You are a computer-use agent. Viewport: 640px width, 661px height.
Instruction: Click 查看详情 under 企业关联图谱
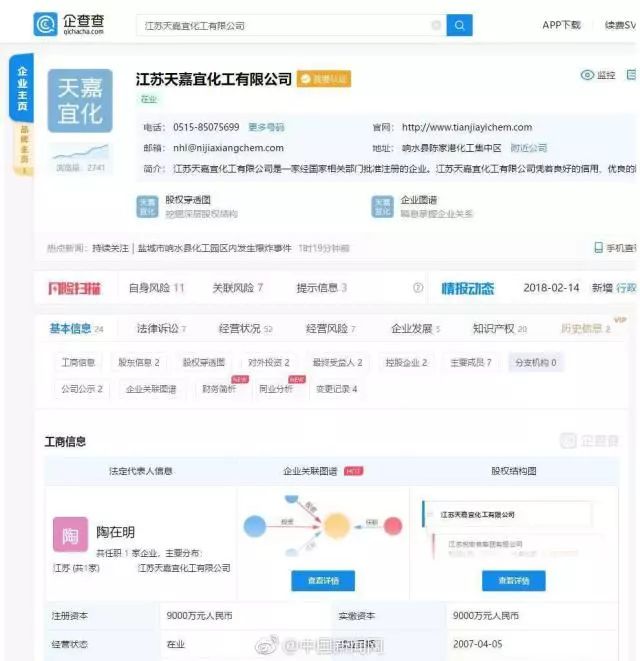point(323,580)
